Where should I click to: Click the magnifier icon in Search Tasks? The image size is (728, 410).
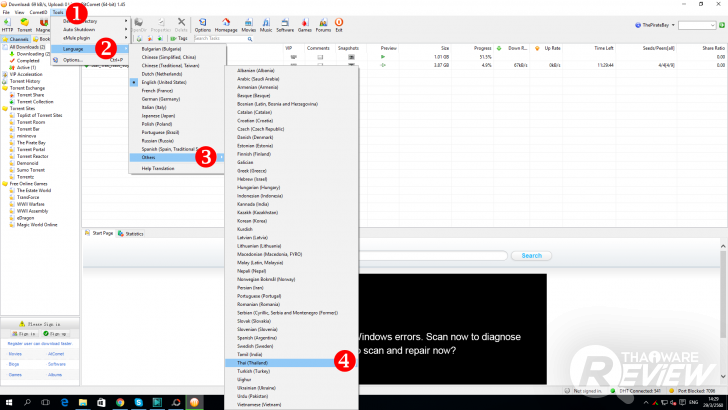click(x=250, y=39)
